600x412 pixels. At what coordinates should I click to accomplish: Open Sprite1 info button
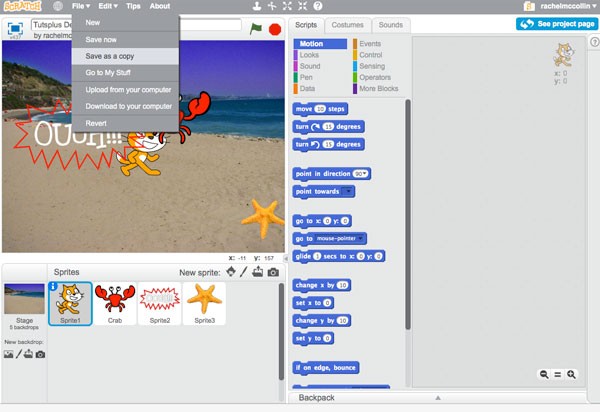pyautogui.click(x=53, y=287)
